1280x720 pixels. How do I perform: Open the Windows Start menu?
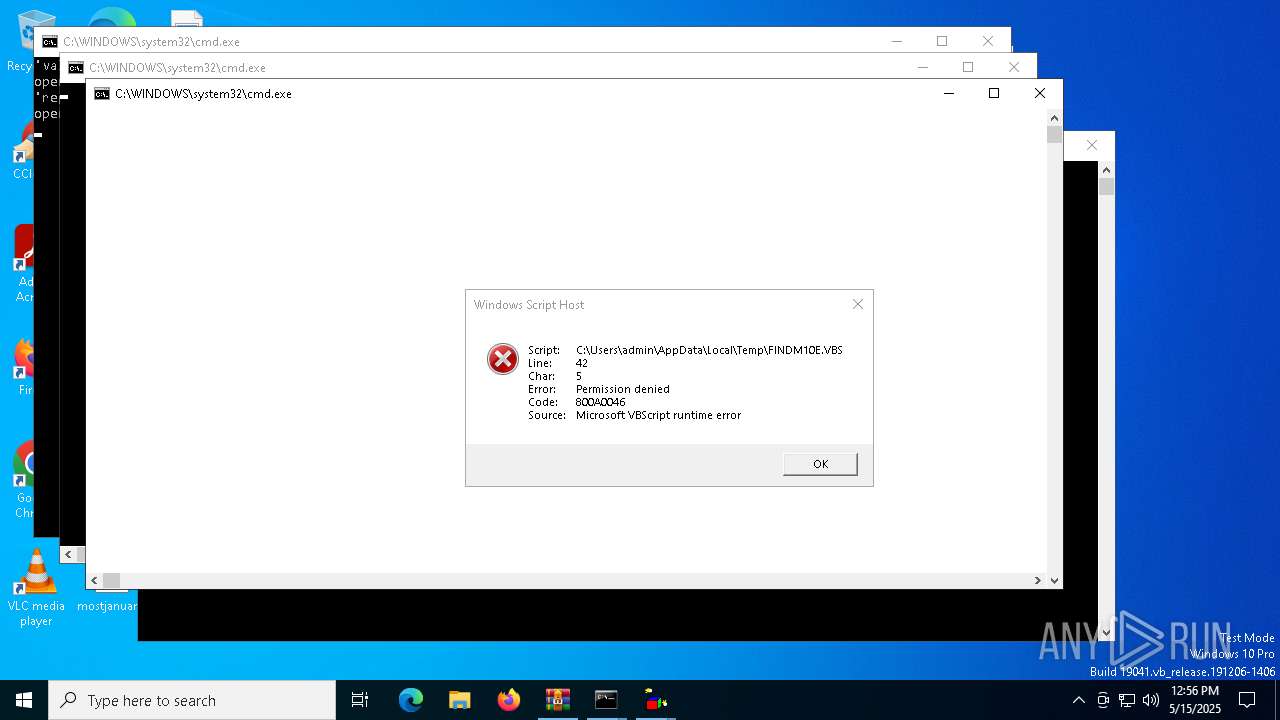[24, 700]
